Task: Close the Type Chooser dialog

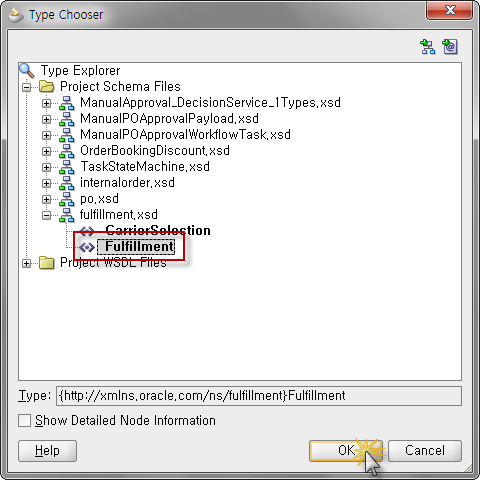Action: [449, 10]
